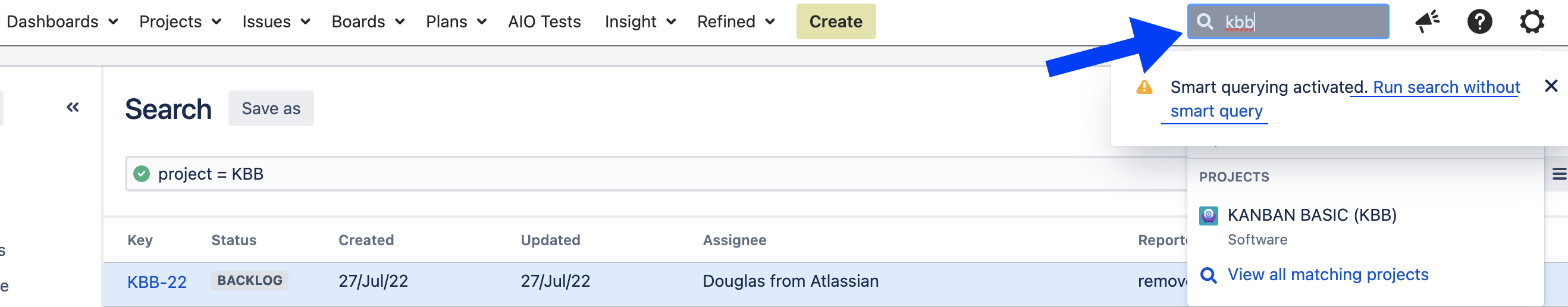The height and width of the screenshot is (307, 1568).
Task: Click the green JQL valid checkmark
Action: tap(142, 174)
